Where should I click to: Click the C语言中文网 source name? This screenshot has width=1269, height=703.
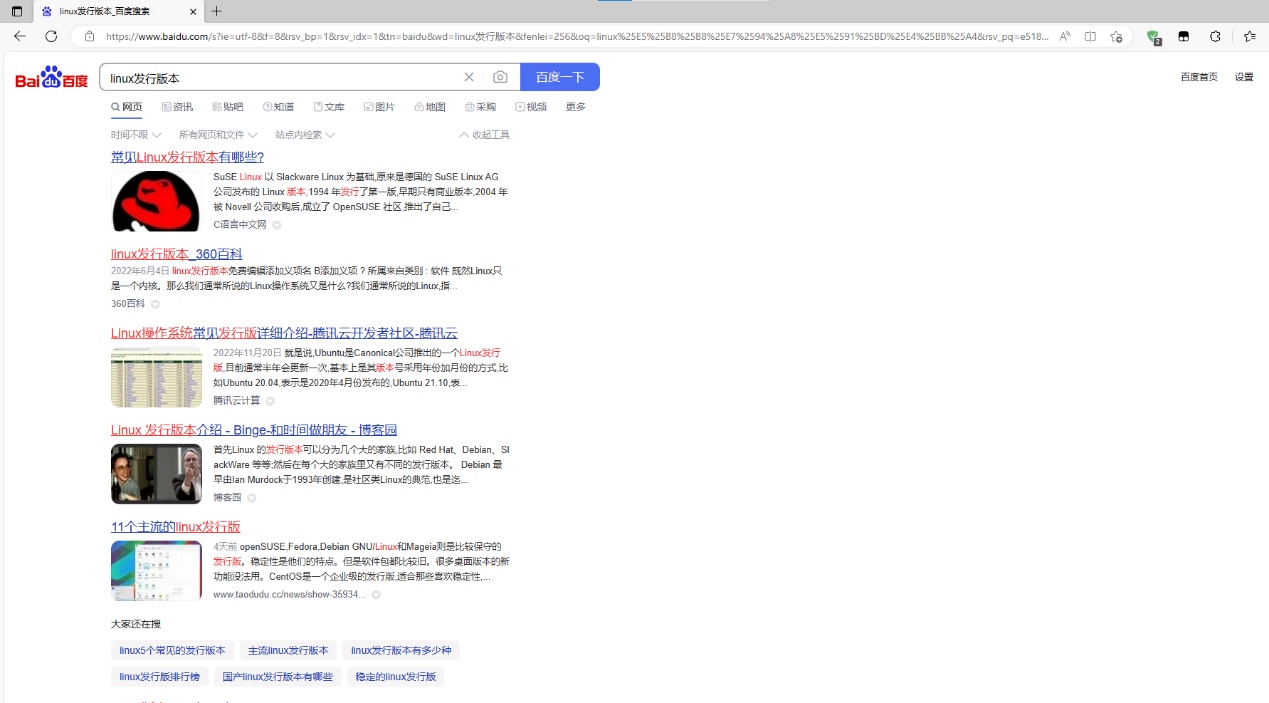(240, 225)
